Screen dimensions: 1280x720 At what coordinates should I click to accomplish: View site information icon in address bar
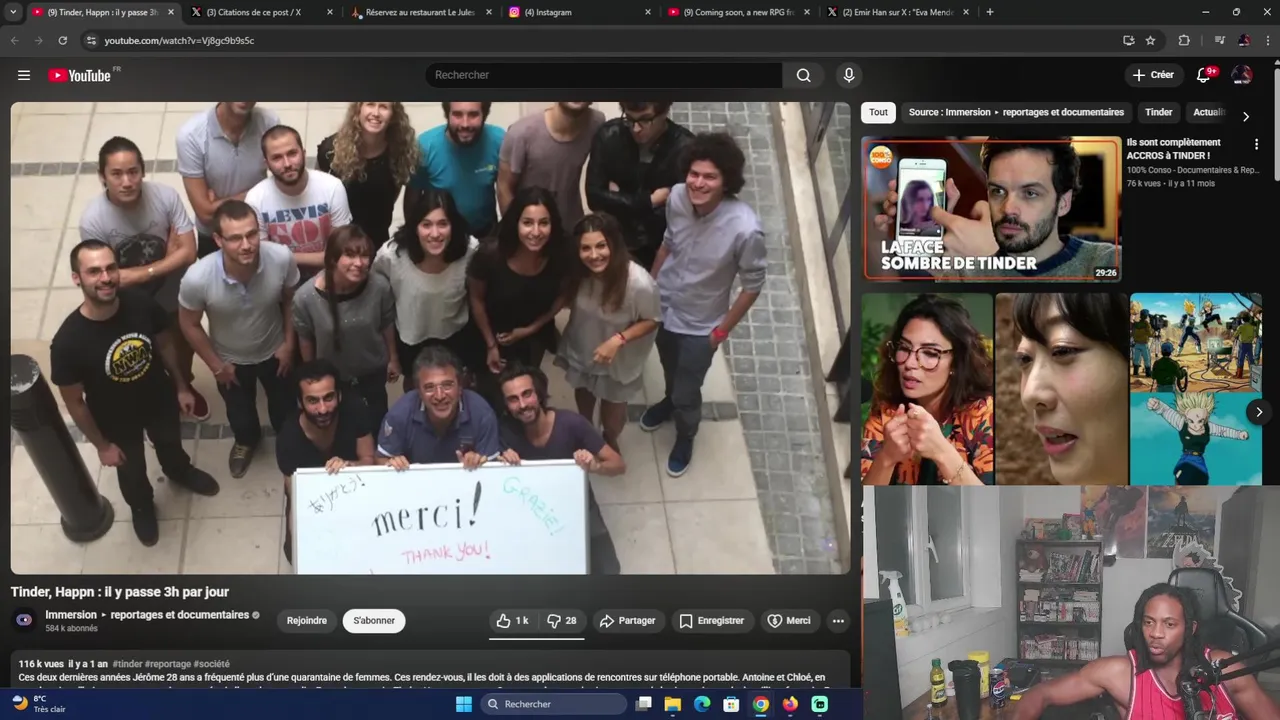[x=91, y=40]
